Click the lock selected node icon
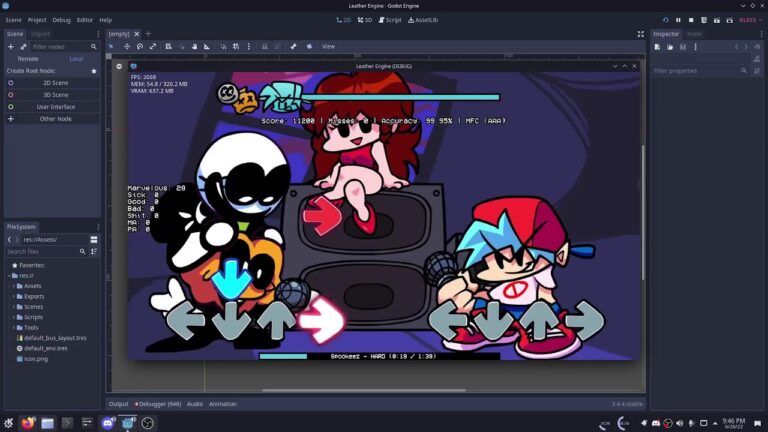This screenshot has height=432, width=768. (264, 47)
